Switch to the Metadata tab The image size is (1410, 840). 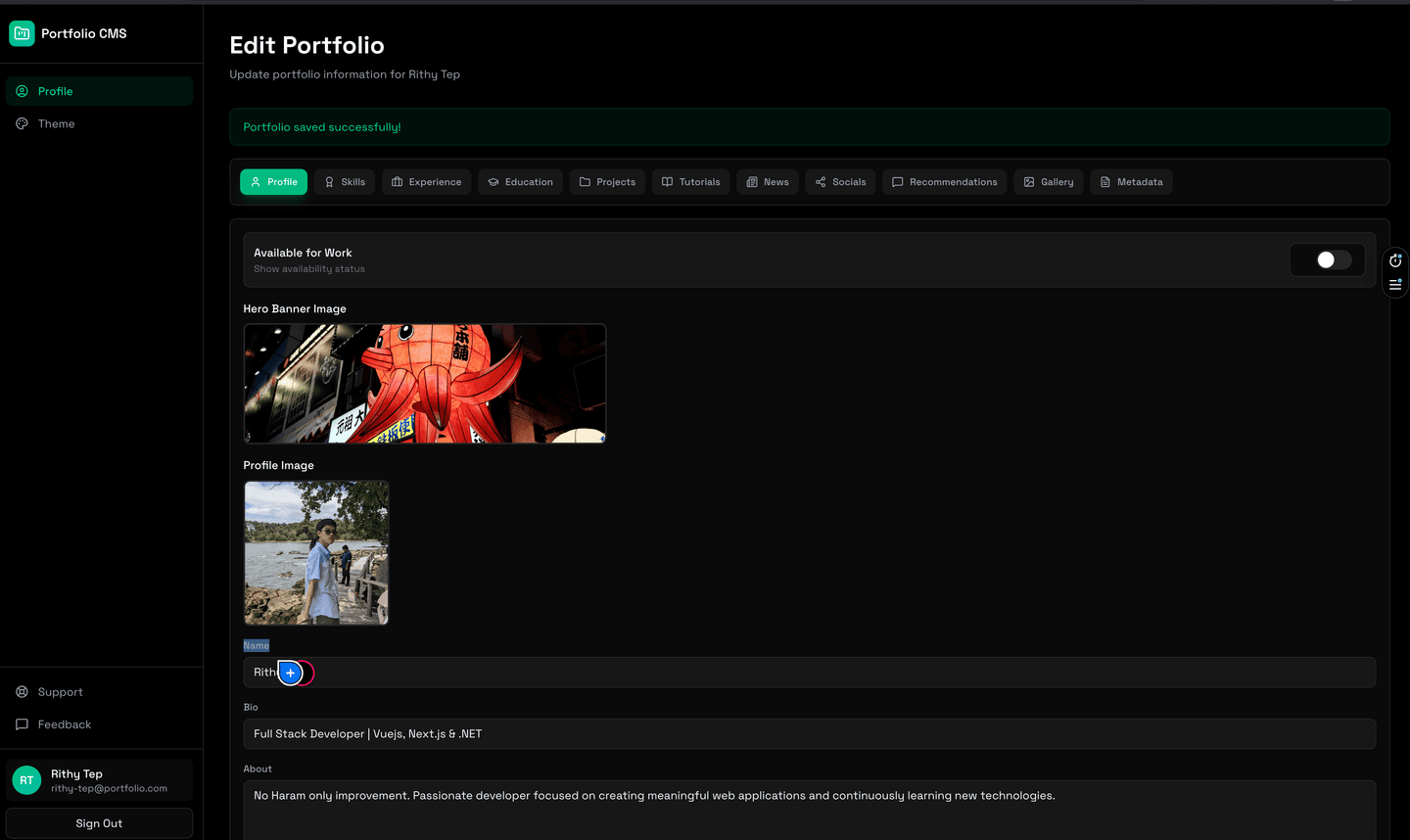(1131, 181)
